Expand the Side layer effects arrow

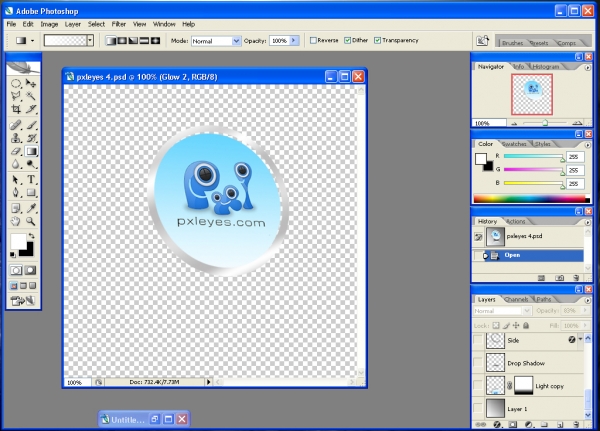tap(580, 339)
